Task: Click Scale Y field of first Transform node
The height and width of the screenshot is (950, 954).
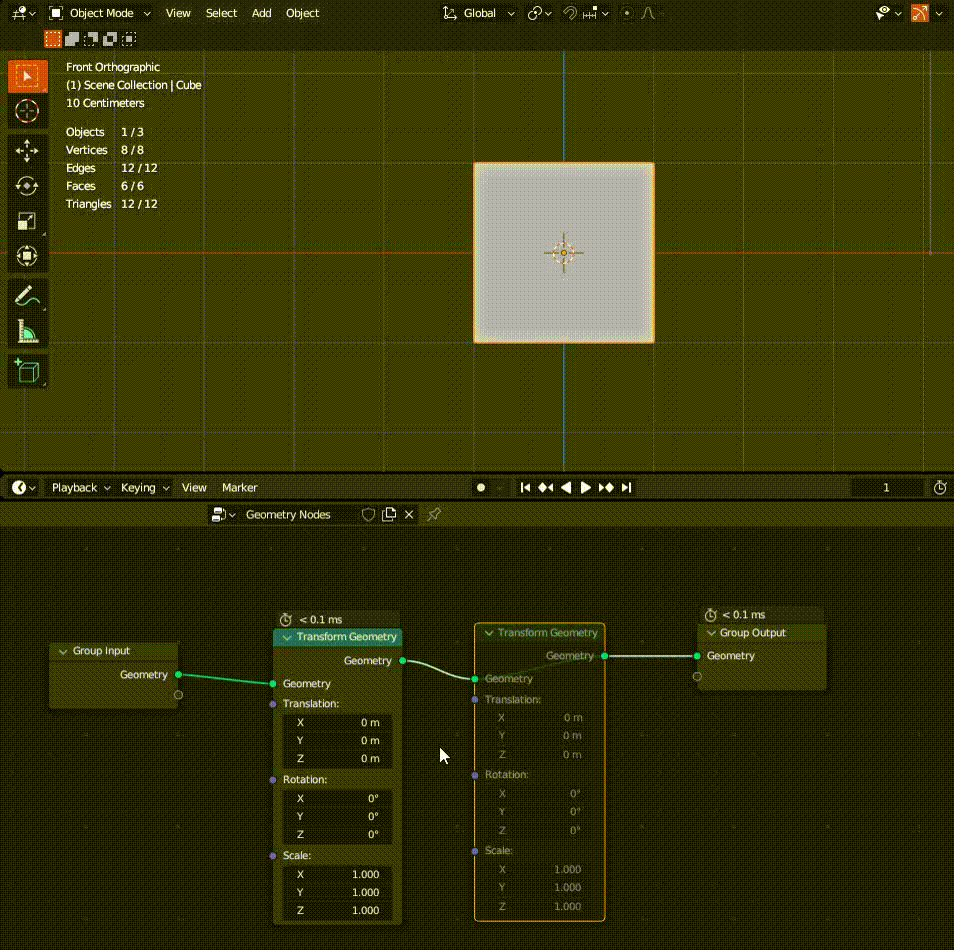Action: pyautogui.click(x=338, y=892)
